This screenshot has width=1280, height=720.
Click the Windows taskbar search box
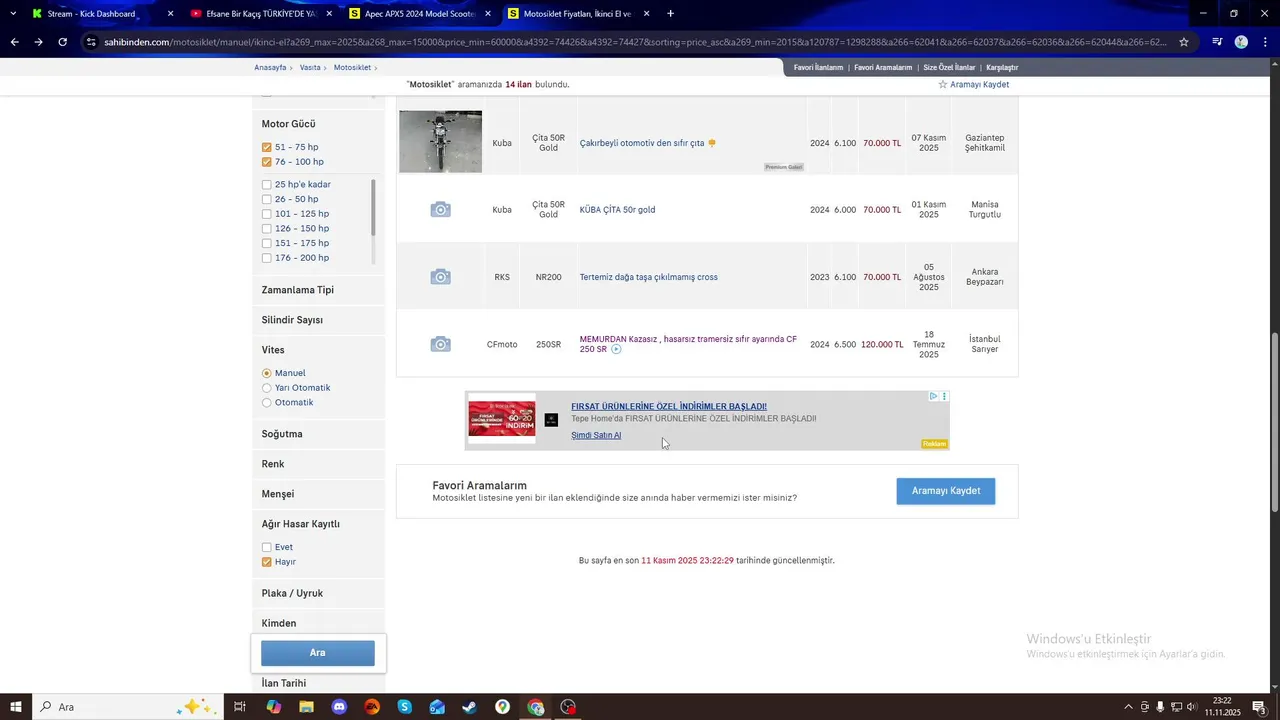click(126, 707)
